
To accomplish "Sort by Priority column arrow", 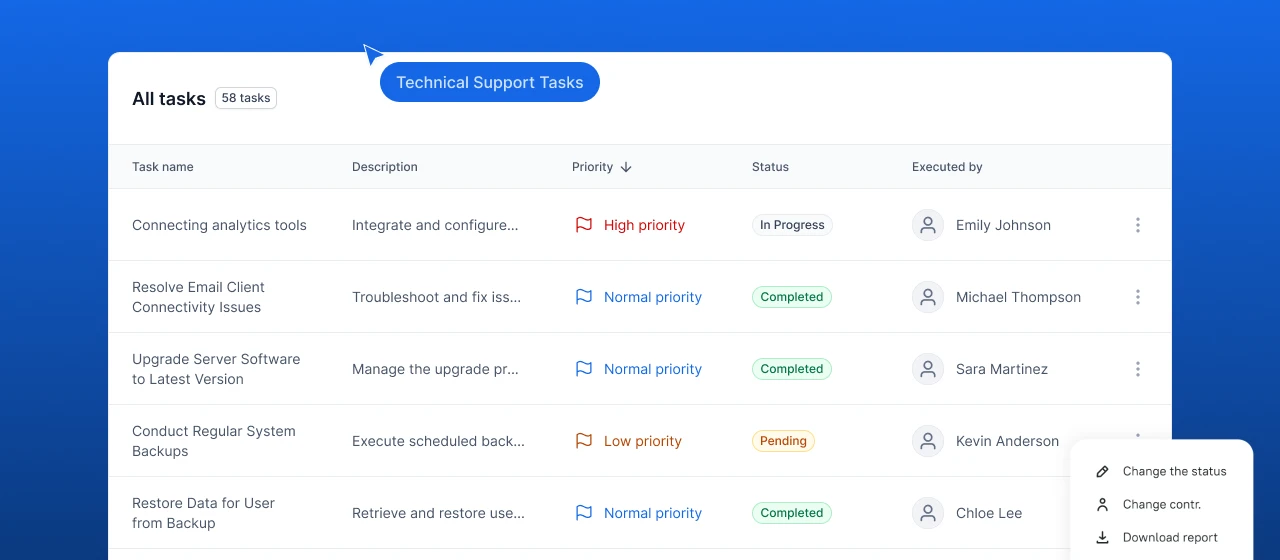I will point(626,167).
